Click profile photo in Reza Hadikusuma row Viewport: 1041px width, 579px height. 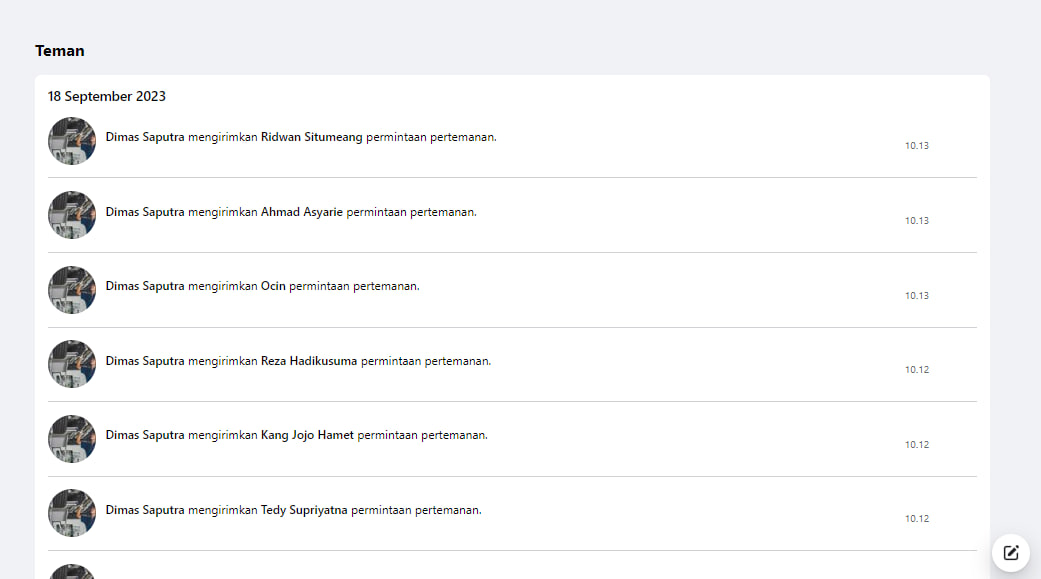[x=72, y=364]
